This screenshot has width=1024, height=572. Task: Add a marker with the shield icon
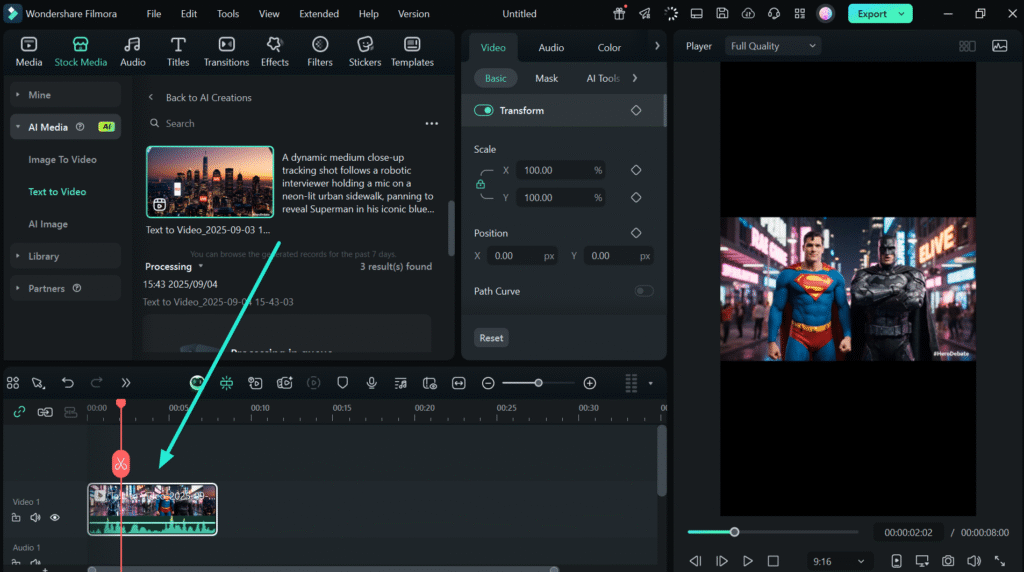click(x=342, y=383)
